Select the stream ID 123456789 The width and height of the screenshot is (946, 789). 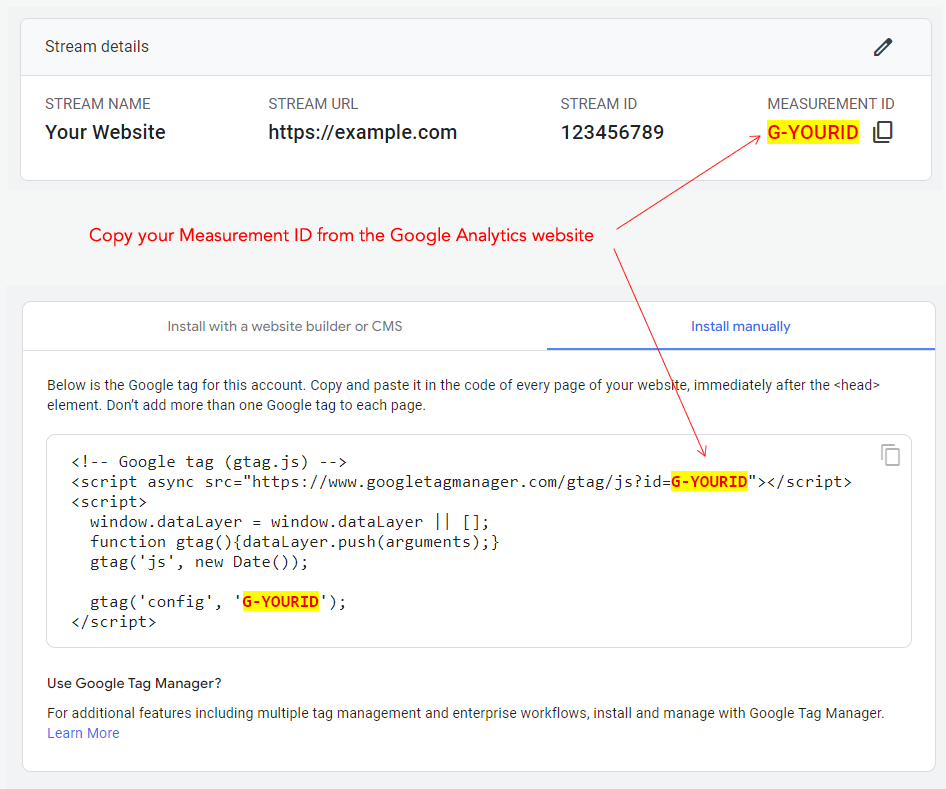point(612,132)
